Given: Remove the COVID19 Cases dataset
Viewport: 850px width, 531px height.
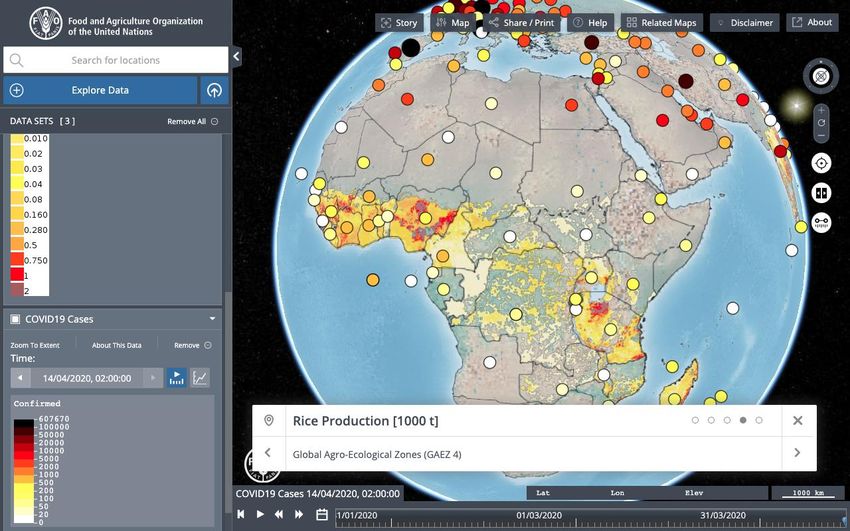Looking at the screenshot, I should tap(192, 345).
